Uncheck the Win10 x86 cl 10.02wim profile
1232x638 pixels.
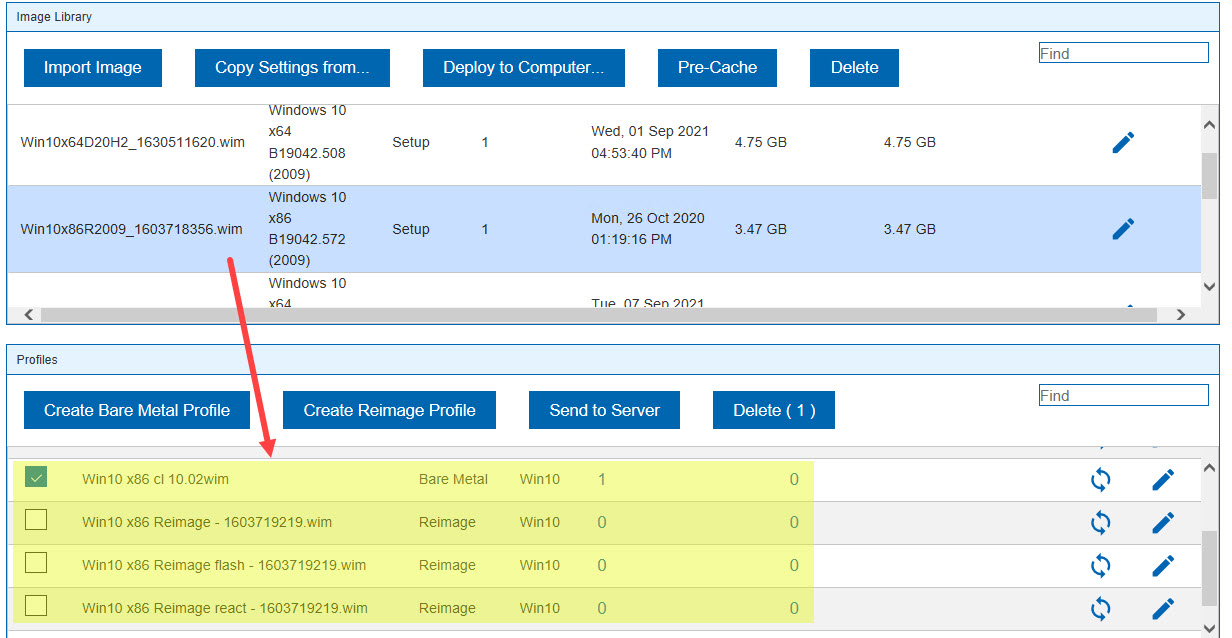pos(36,478)
